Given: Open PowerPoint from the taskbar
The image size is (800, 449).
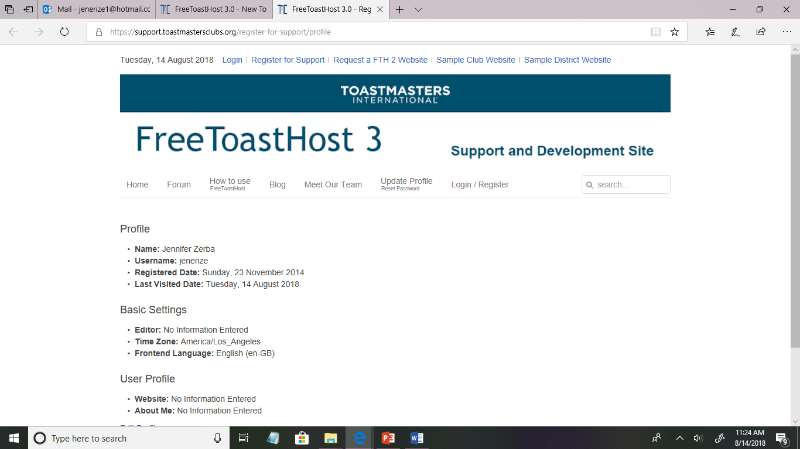Looking at the screenshot, I should [389, 438].
